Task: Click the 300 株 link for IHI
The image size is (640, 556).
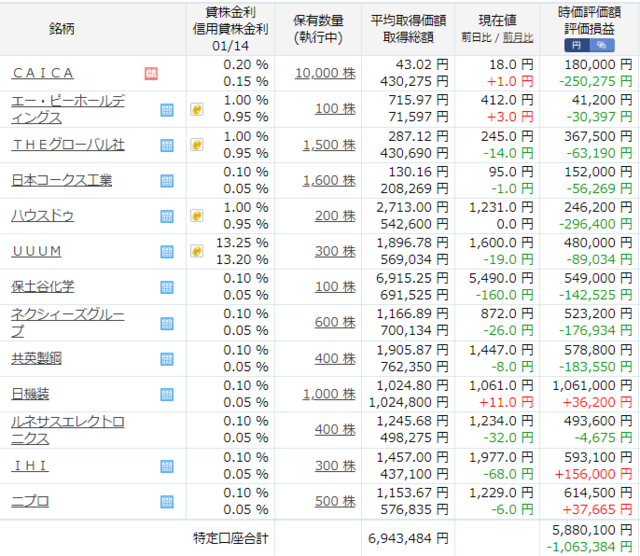Action: pos(335,466)
